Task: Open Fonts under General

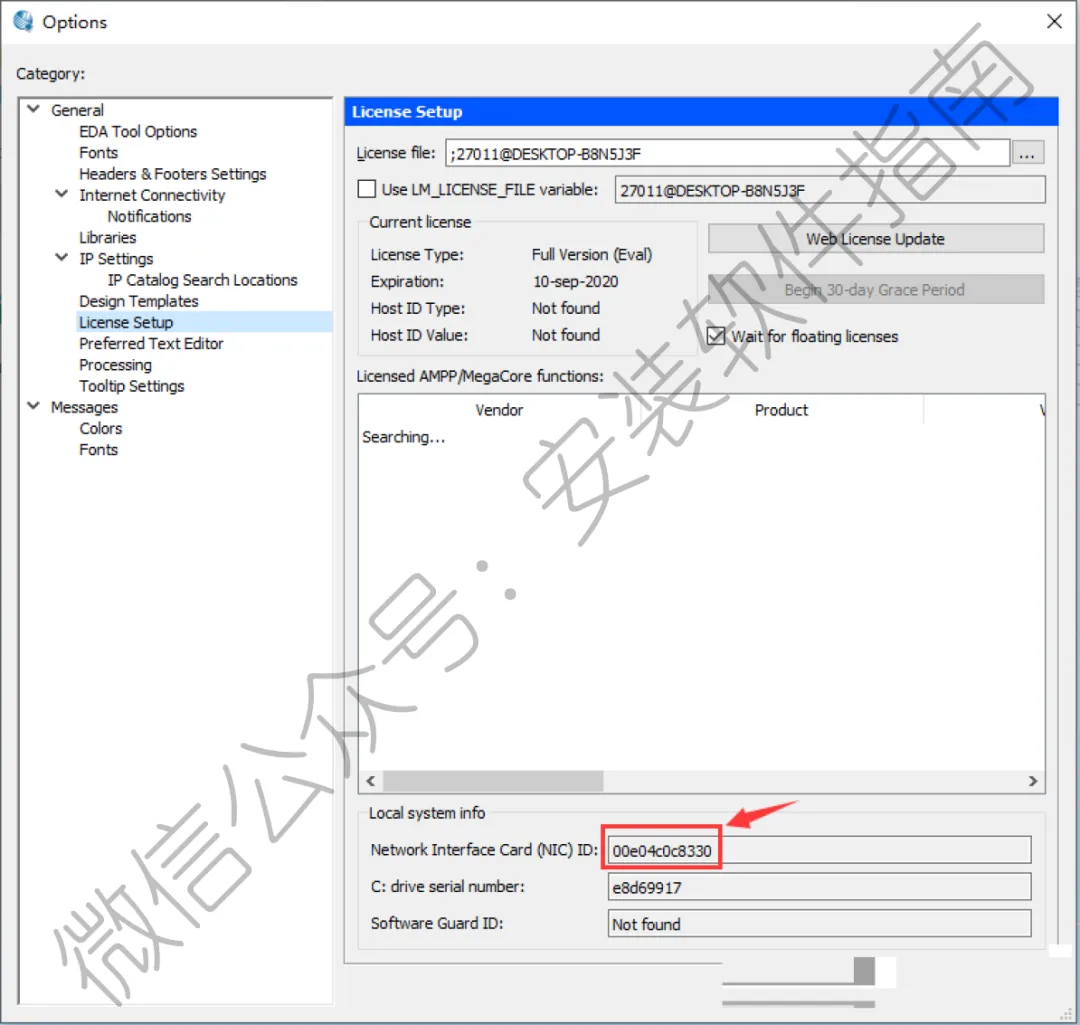Action: (x=98, y=153)
